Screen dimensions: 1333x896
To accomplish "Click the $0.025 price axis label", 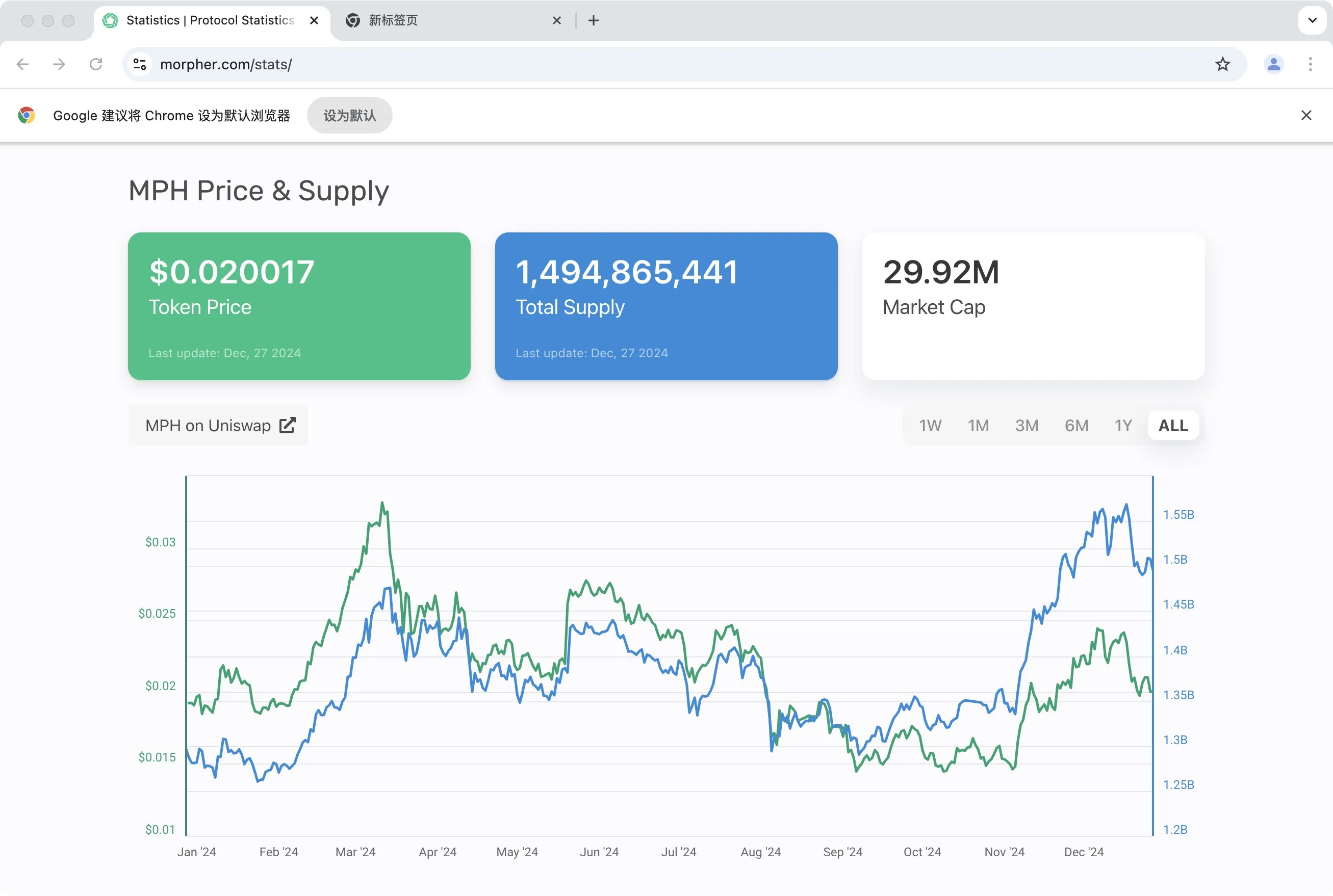I will tap(157, 614).
